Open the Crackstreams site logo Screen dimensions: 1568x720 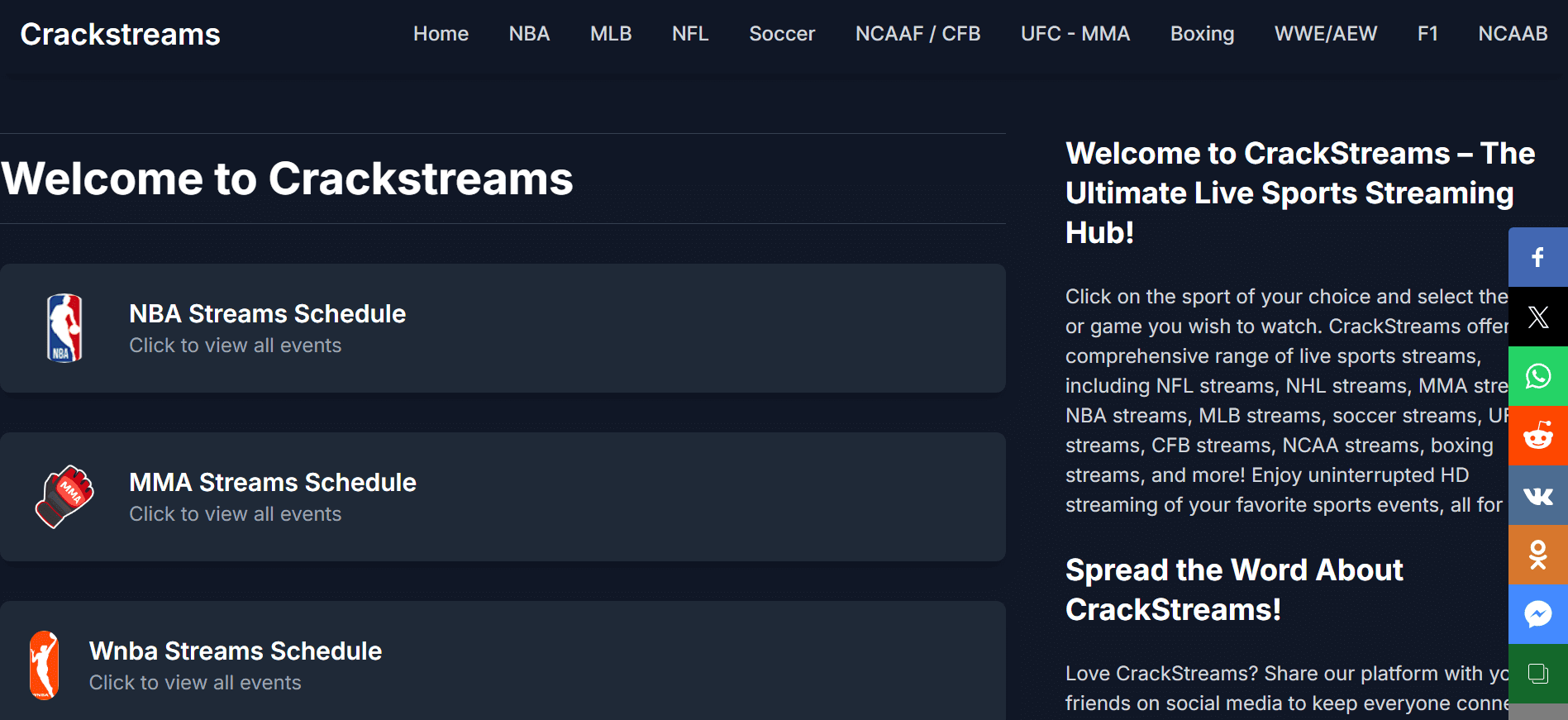(120, 34)
